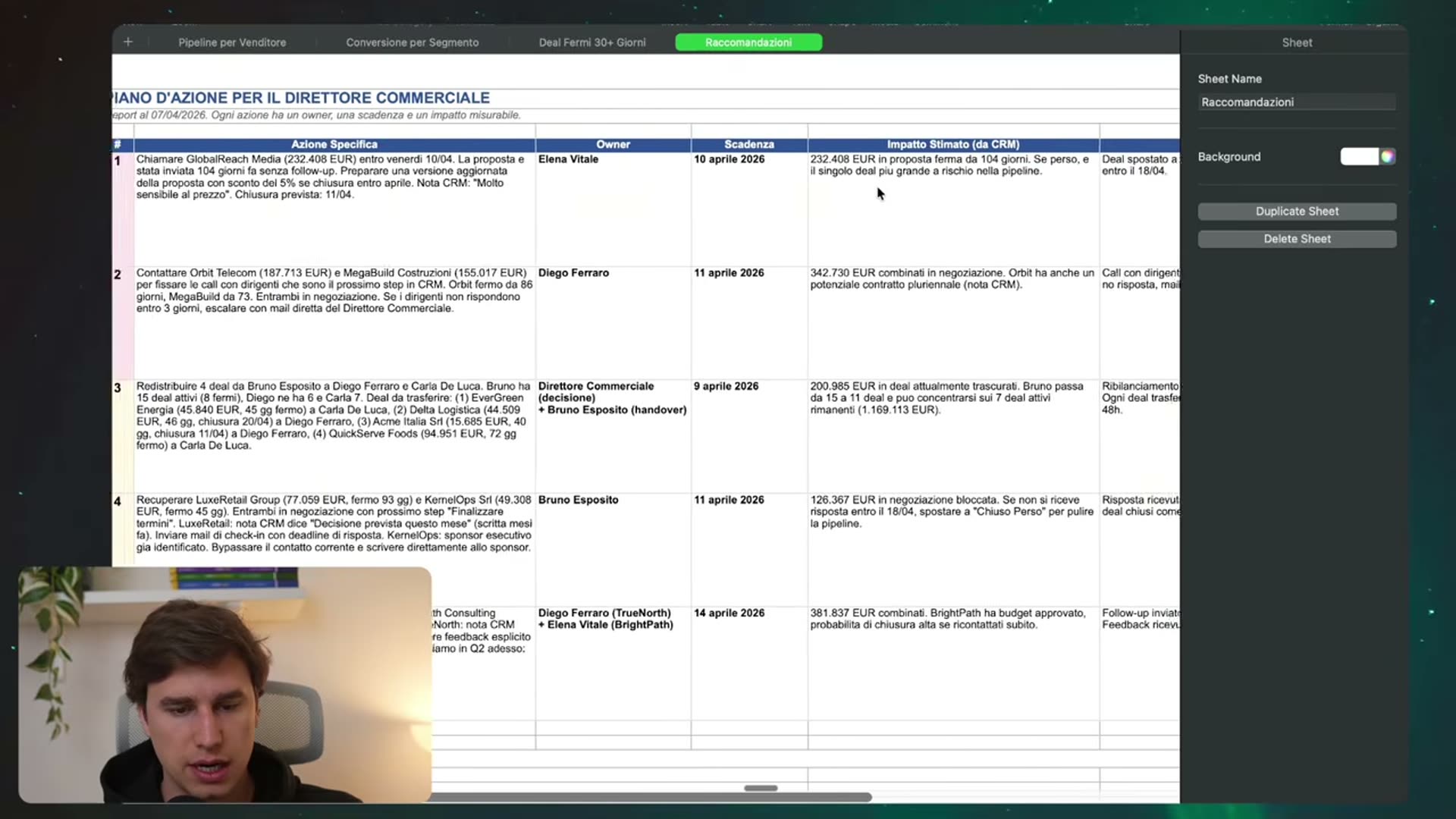Click the Duplicate Sheet button
Screen dimensions: 1456x819
(1297, 212)
